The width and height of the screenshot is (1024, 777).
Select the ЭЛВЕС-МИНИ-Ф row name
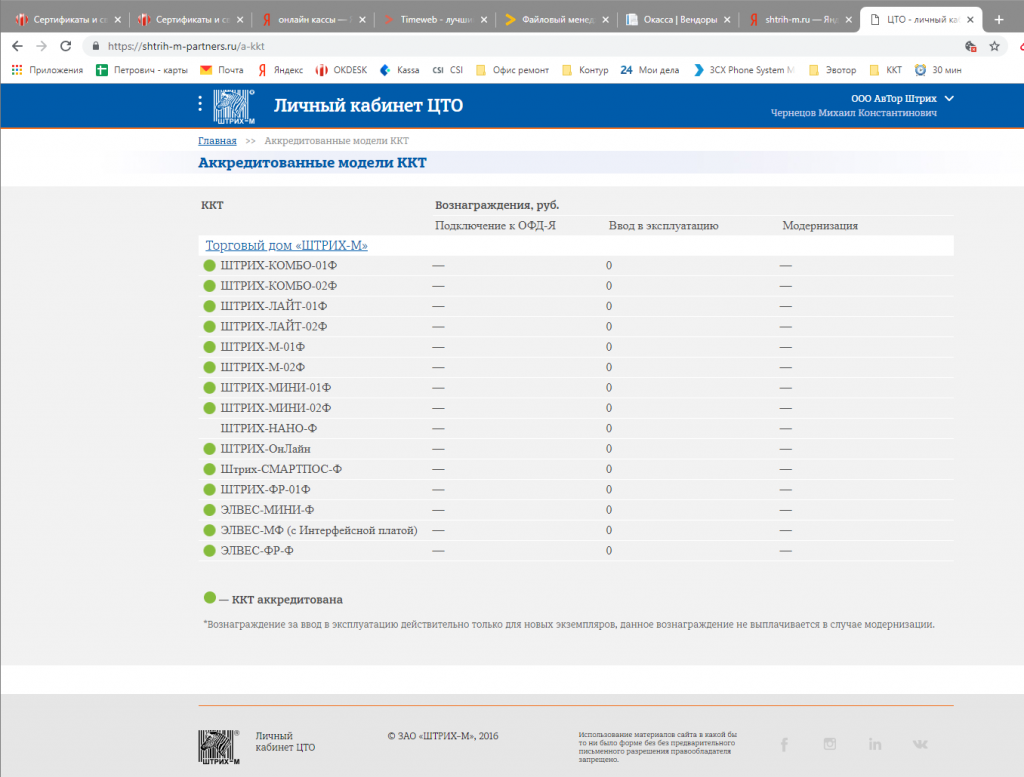tap(267, 510)
